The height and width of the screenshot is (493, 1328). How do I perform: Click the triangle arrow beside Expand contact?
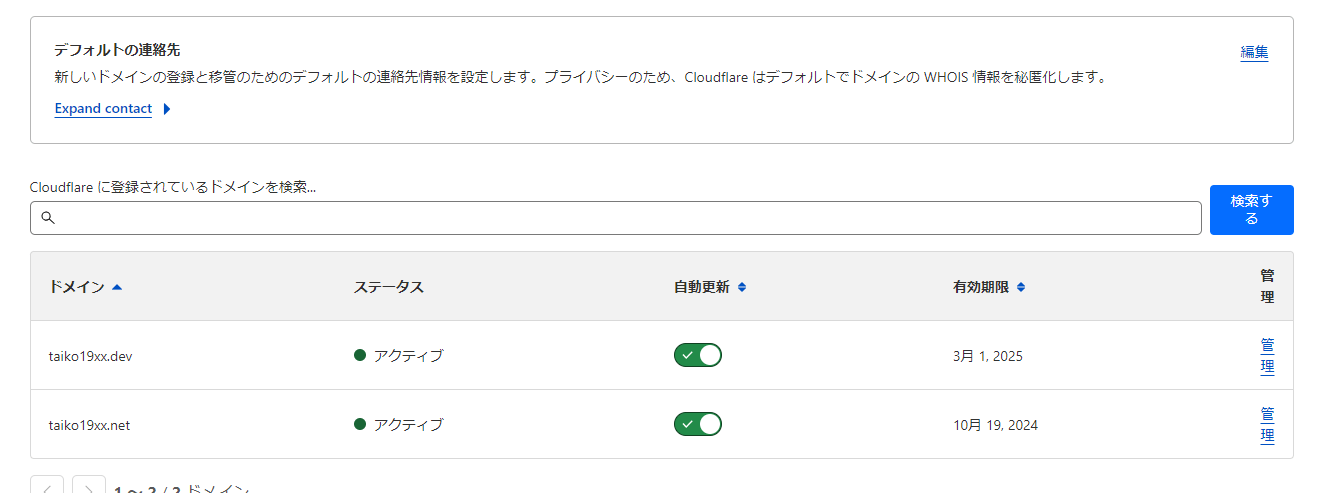(x=166, y=109)
